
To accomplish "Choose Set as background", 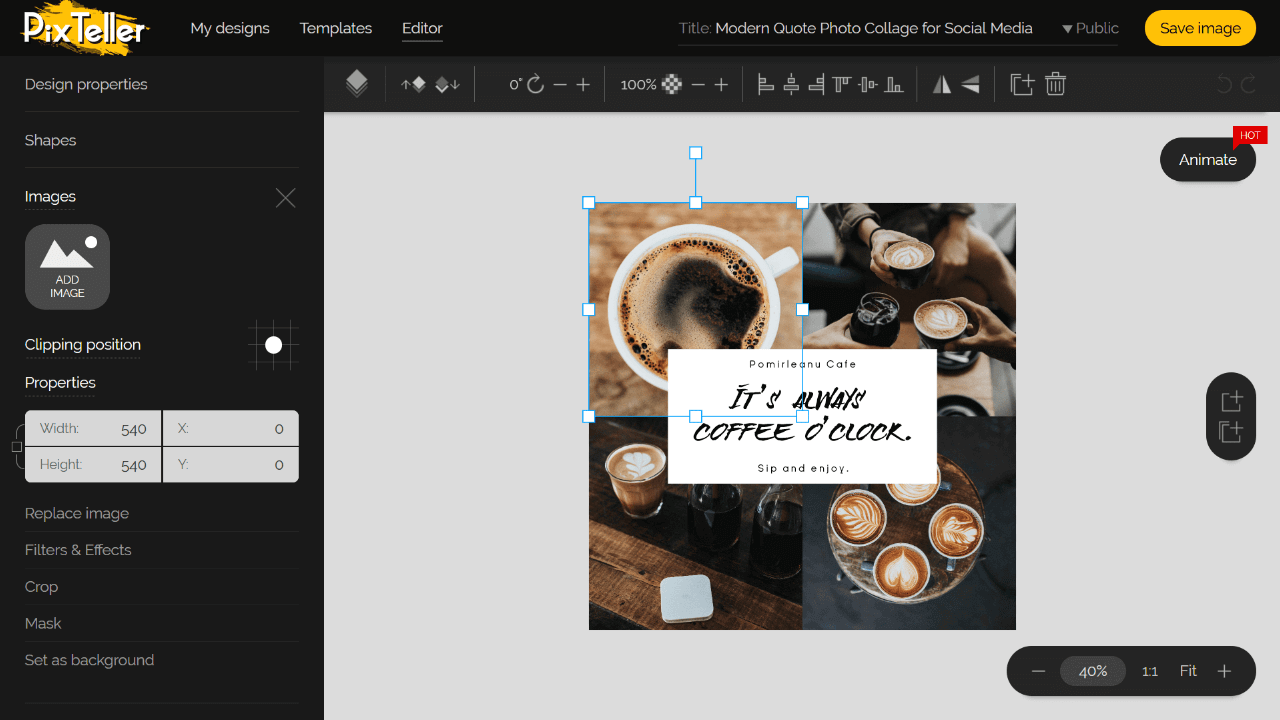I will (x=89, y=660).
